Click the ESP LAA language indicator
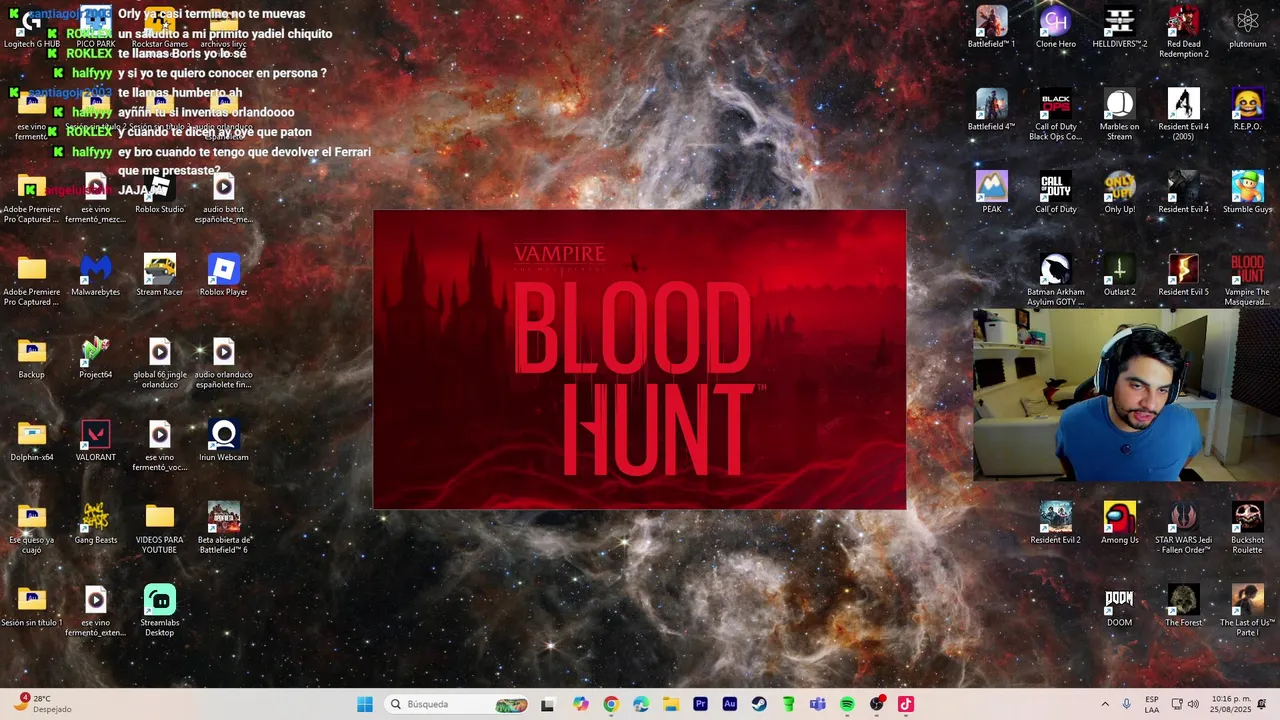This screenshot has width=1280, height=720. coord(1152,704)
